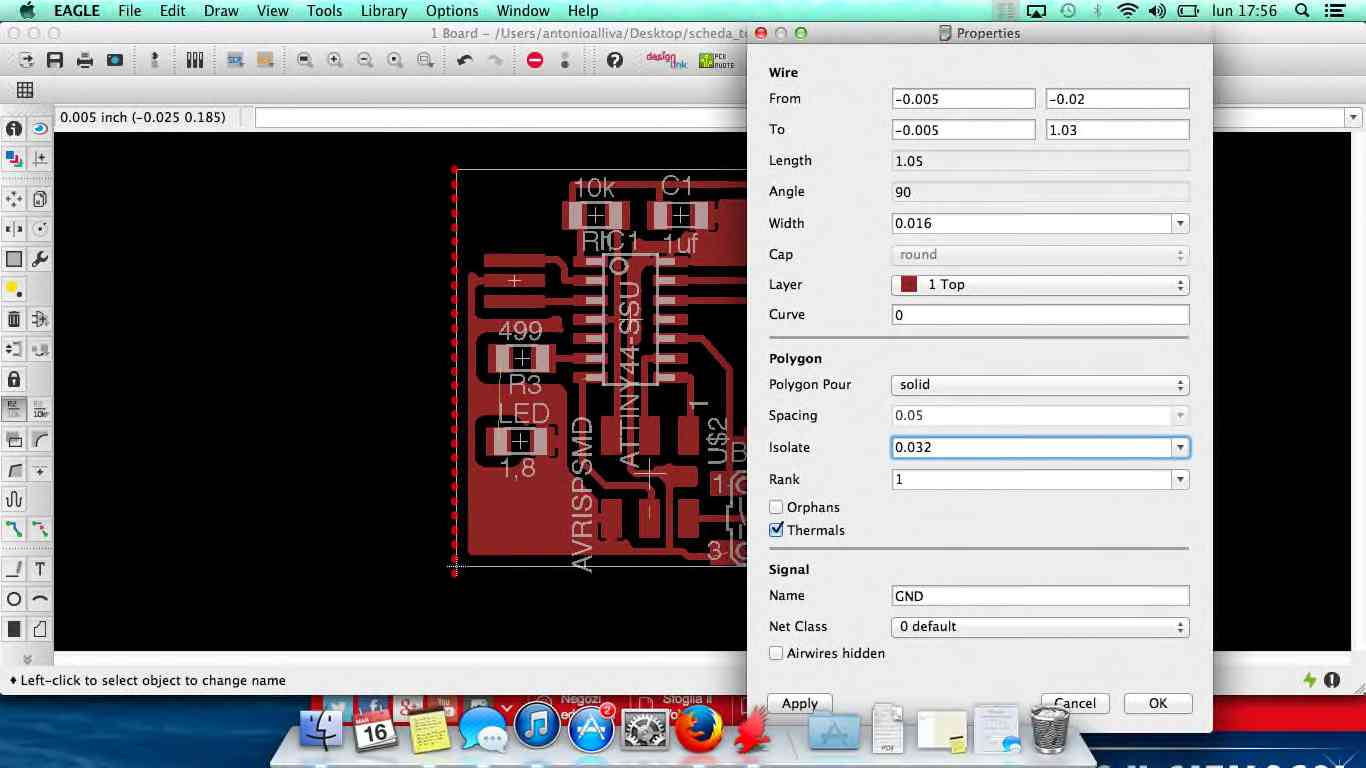The width and height of the screenshot is (1366, 768).
Task: Enable the Orphans checkbox
Action: (776, 507)
